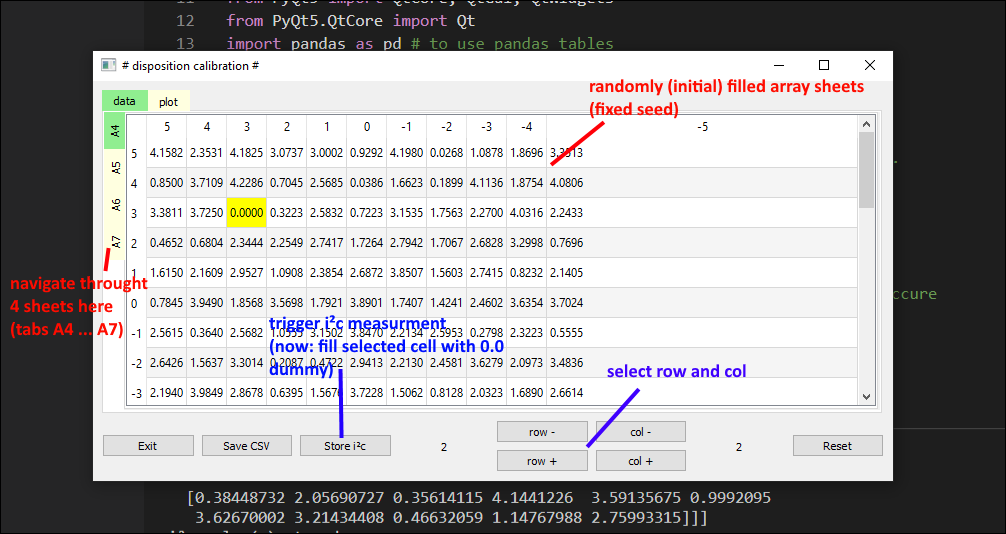Trigger the Store i²c button
1006x534 pixels.
tap(345, 445)
